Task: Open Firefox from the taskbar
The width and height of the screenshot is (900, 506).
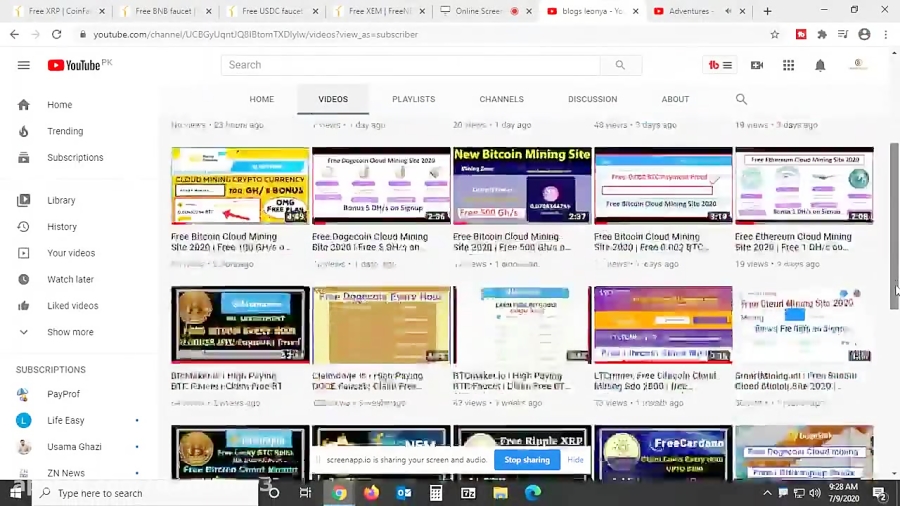Action: (371, 493)
